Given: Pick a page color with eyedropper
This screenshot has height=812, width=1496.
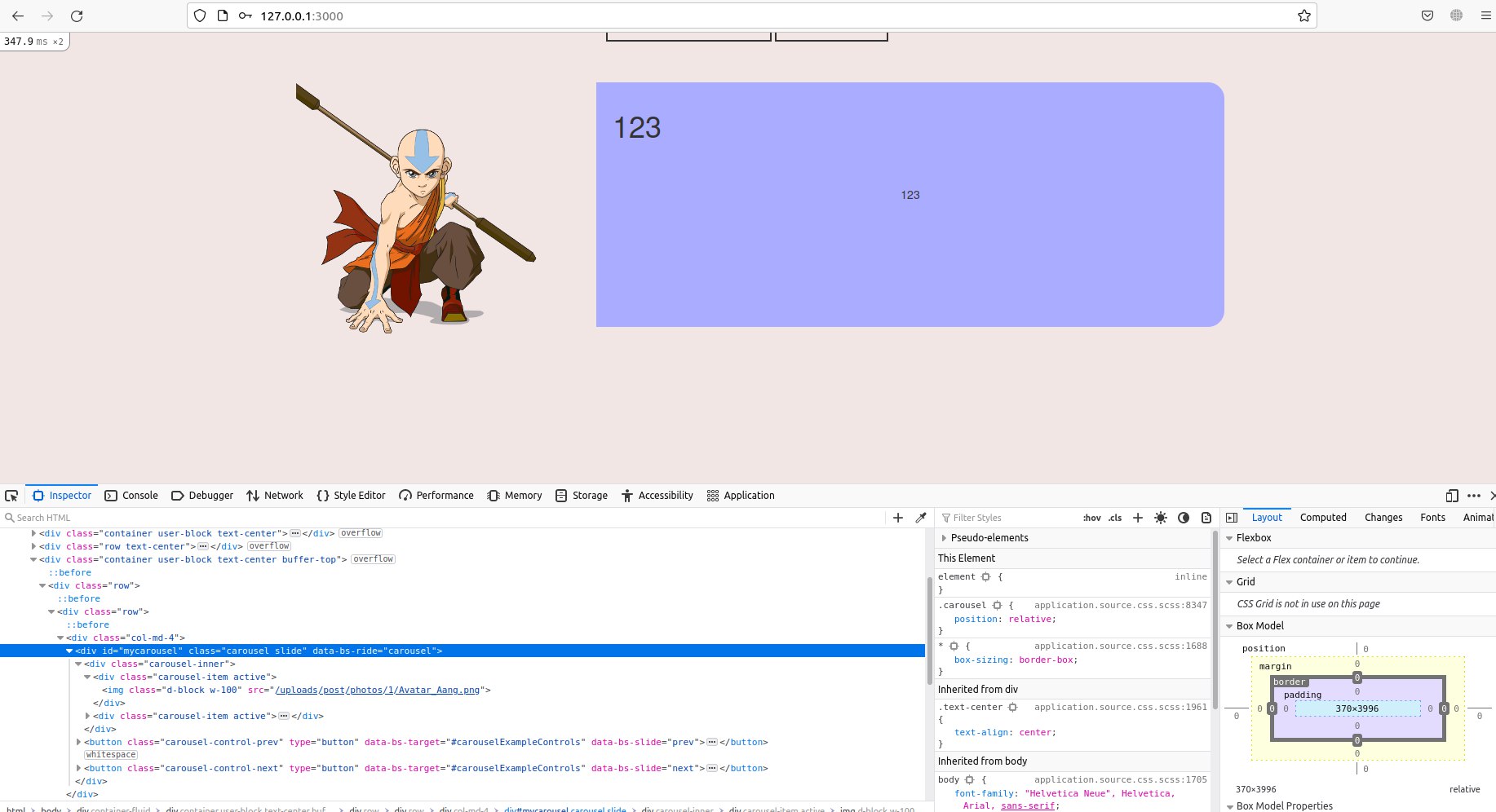Looking at the screenshot, I should (921, 518).
